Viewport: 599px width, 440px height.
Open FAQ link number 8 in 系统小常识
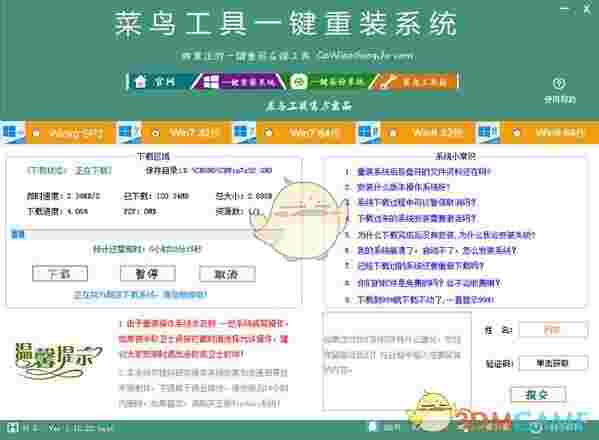coord(429,283)
